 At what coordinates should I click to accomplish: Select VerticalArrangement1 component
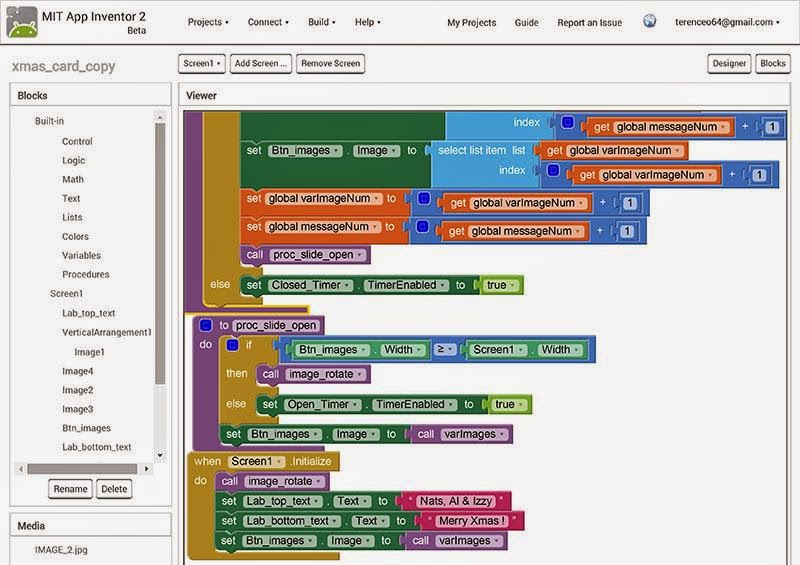(107, 332)
